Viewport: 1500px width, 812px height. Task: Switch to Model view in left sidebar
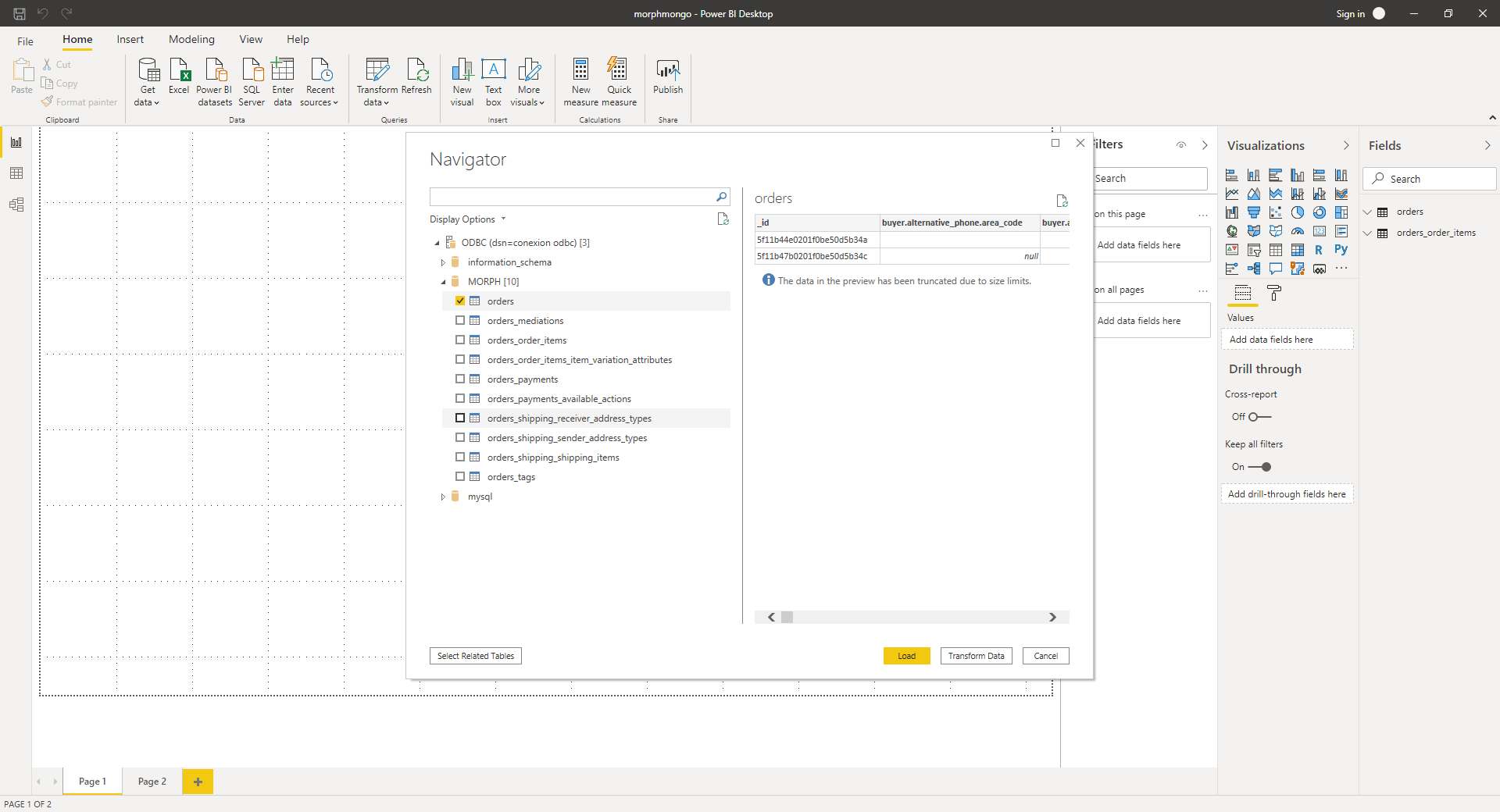tap(16, 205)
